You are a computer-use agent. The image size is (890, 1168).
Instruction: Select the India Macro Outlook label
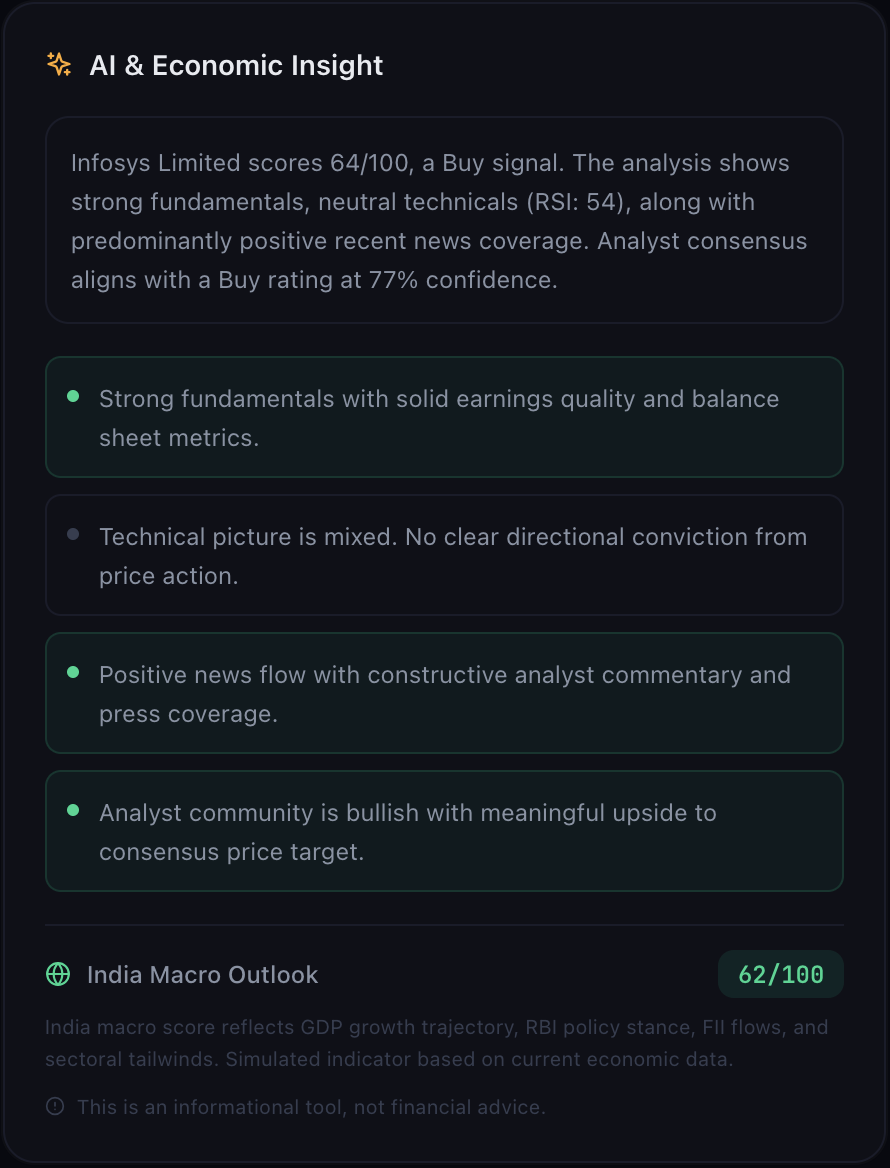(203, 974)
